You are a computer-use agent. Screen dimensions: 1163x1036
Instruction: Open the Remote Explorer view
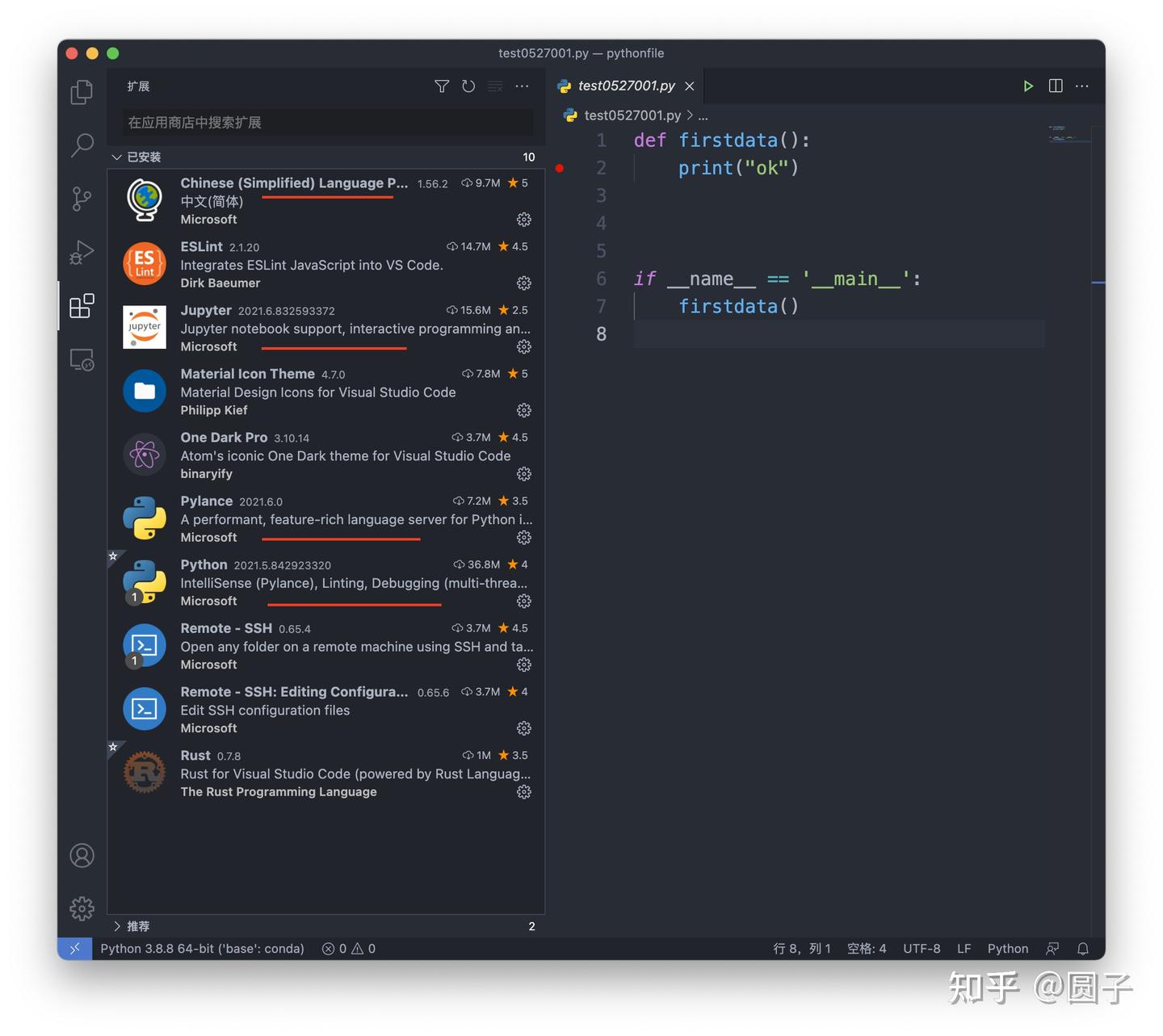(81, 359)
